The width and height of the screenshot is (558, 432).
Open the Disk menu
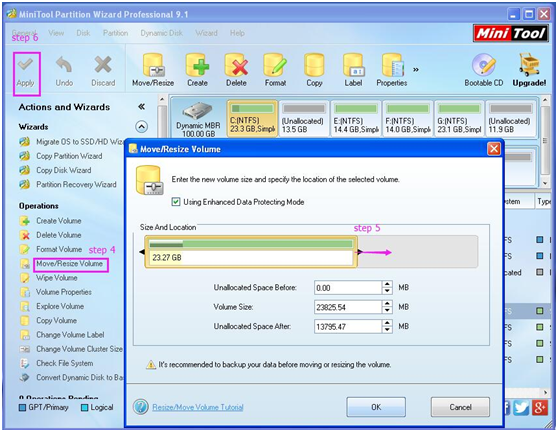pyautogui.click(x=83, y=33)
